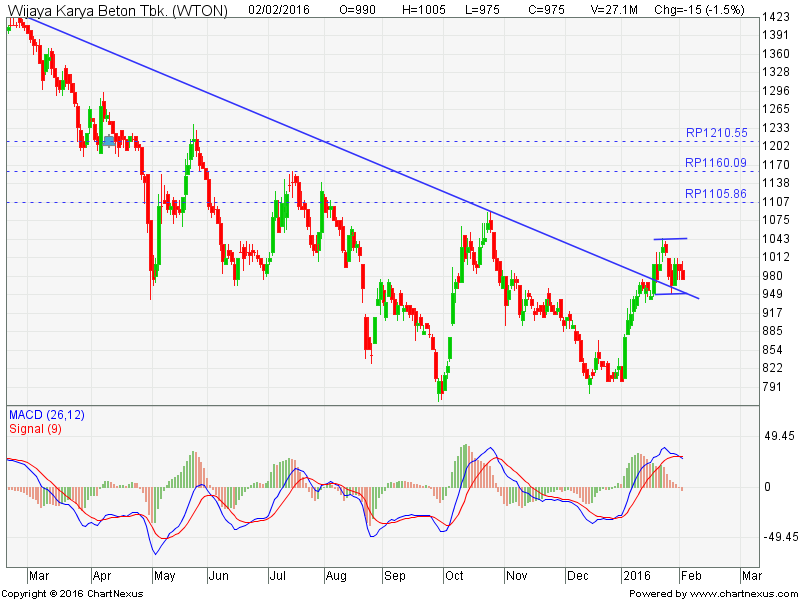Select the Signal (9) indicator label

35,428
